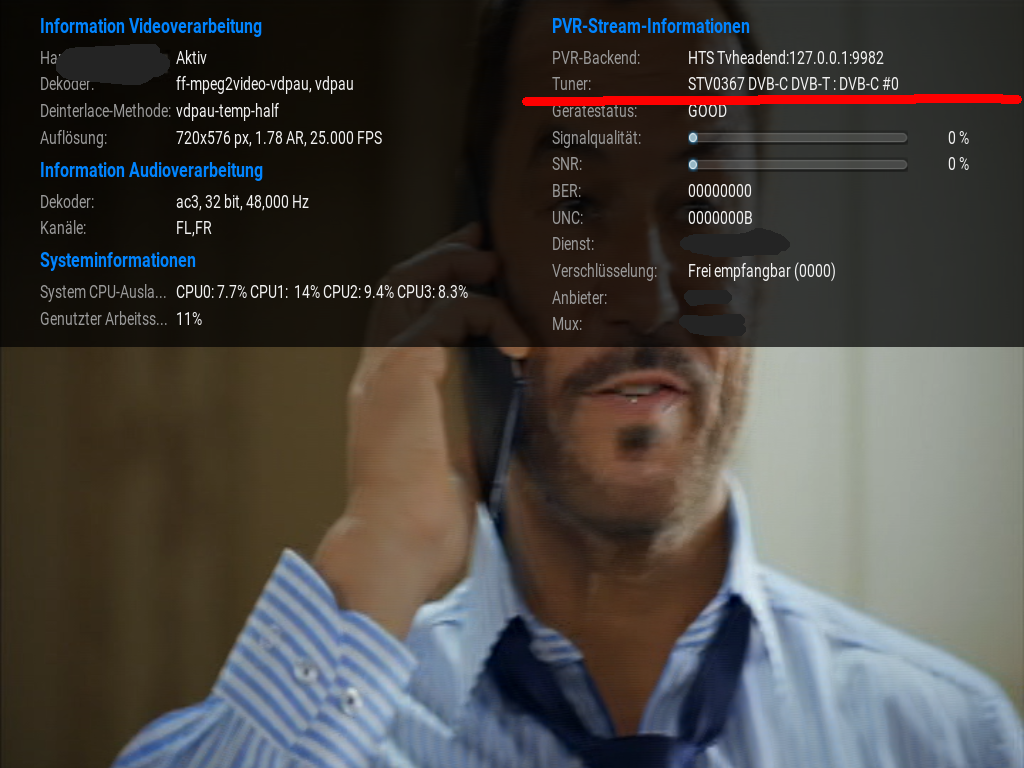Screen dimensions: 1024x768
Task: Click the 'Dekoder:' label under Audioverarbeitung
Action: click(67, 202)
